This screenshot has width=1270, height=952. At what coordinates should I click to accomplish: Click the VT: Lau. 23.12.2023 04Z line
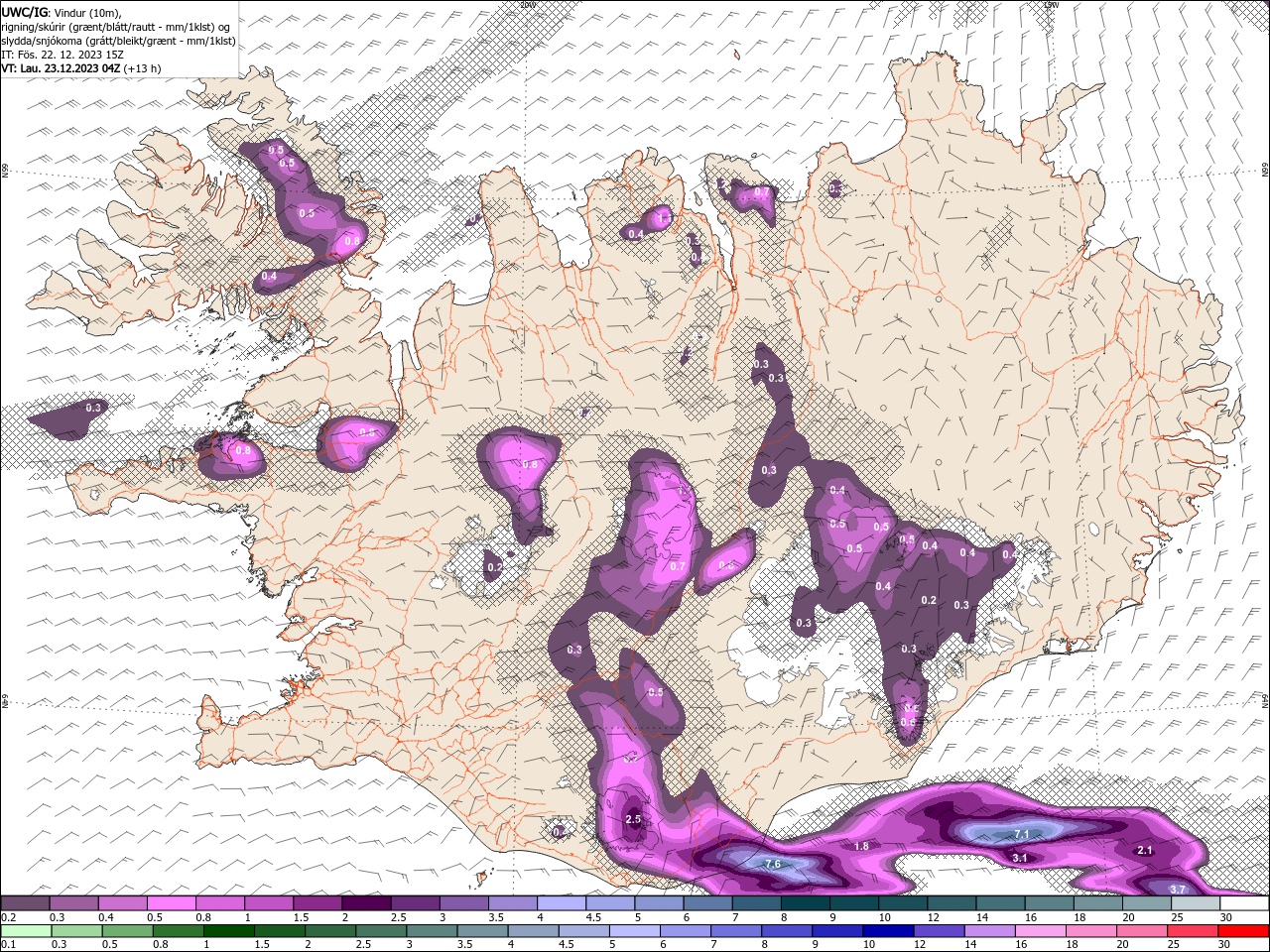click(81, 68)
